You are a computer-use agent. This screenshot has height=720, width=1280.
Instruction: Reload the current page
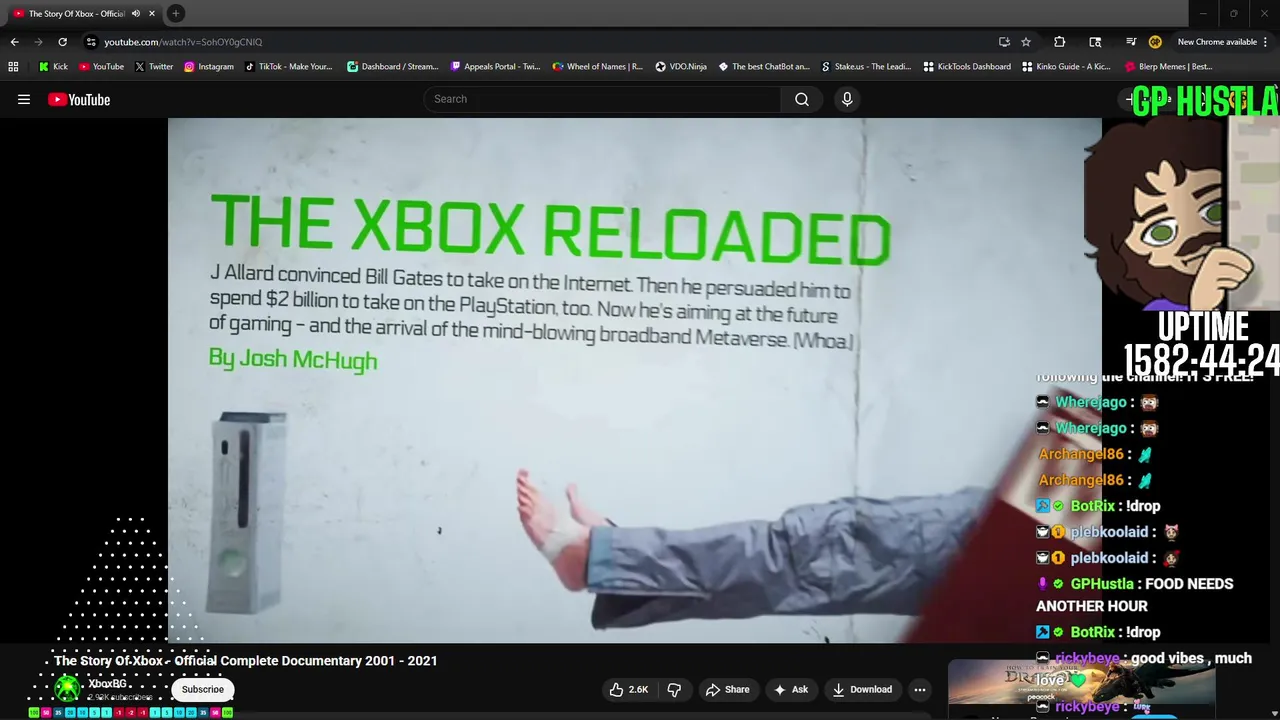(x=62, y=42)
